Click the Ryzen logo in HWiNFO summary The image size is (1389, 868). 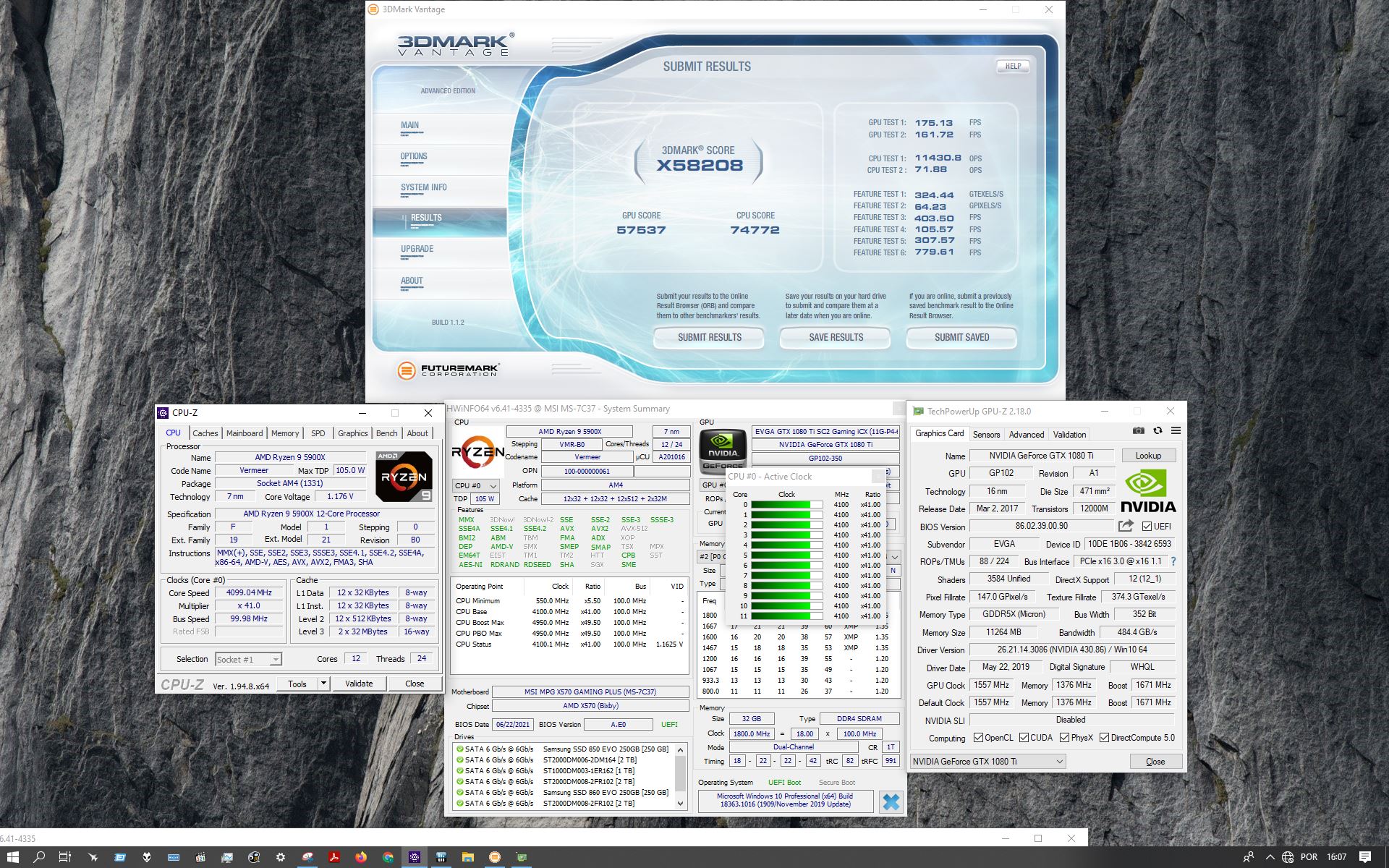point(478,452)
